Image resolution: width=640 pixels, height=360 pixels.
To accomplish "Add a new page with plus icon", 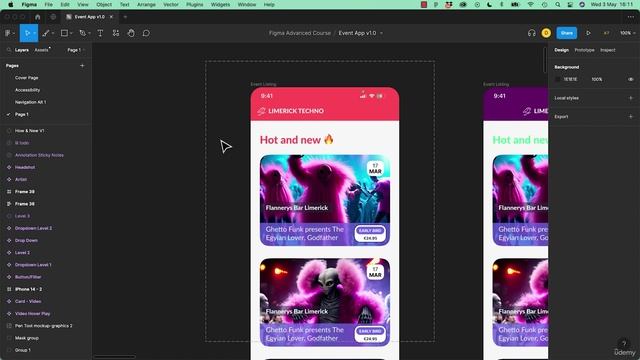I will 82,65.
